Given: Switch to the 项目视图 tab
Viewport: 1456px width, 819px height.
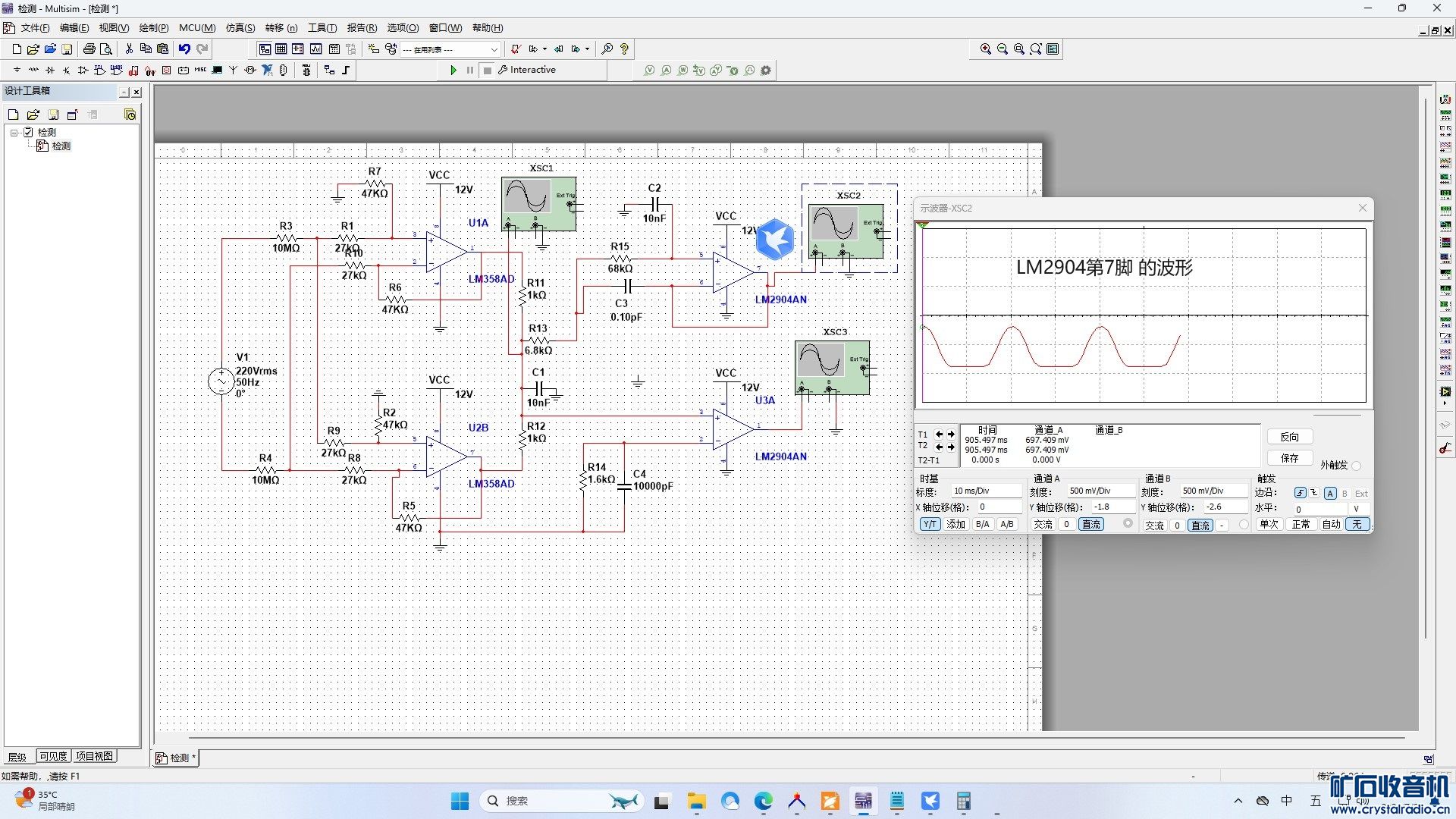Looking at the screenshot, I should pos(95,756).
